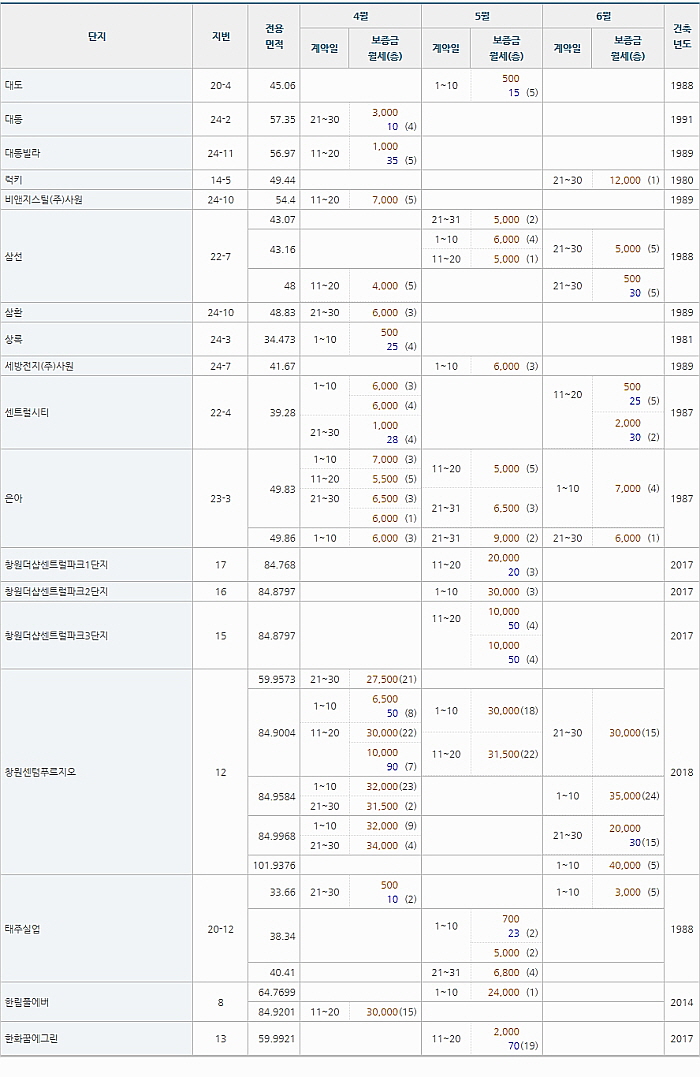Screen dimensions: 700x1077
Task: Click the area value 57.35
Action: click(282, 120)
